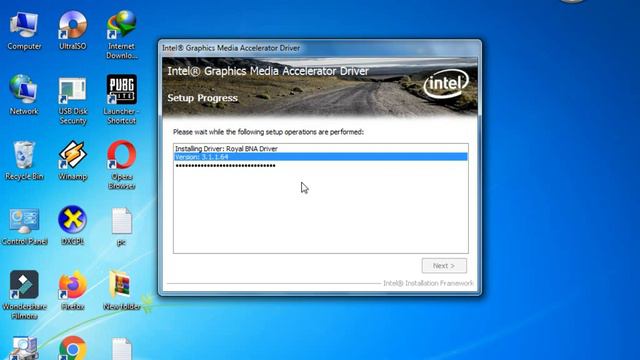The width and height of the screenshot is (640, 360).
Task: Select the USB Disk Security shortcut
Action: click(73, 100)
